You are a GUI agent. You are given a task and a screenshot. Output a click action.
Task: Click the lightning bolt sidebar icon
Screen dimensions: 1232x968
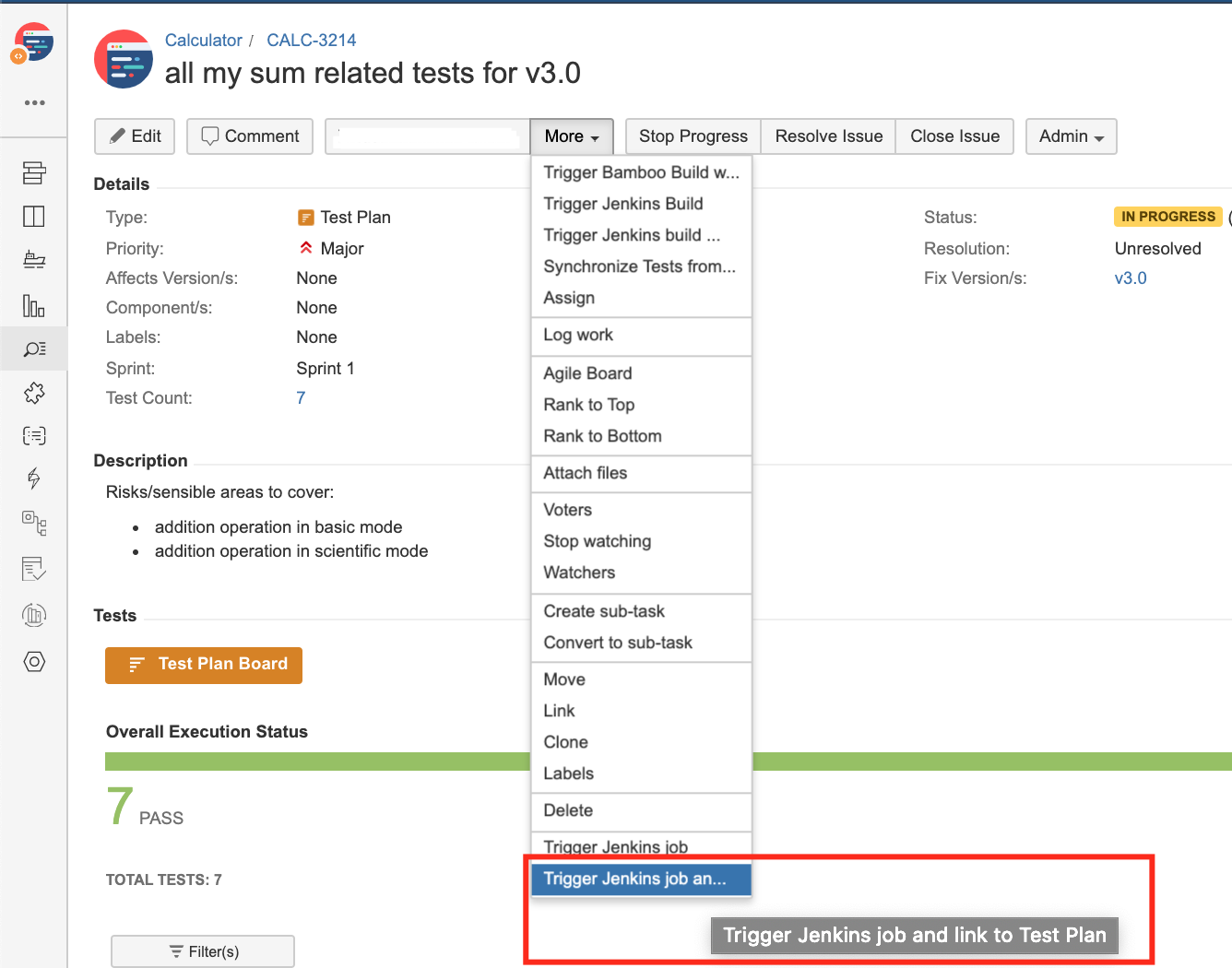pos(34,478)
